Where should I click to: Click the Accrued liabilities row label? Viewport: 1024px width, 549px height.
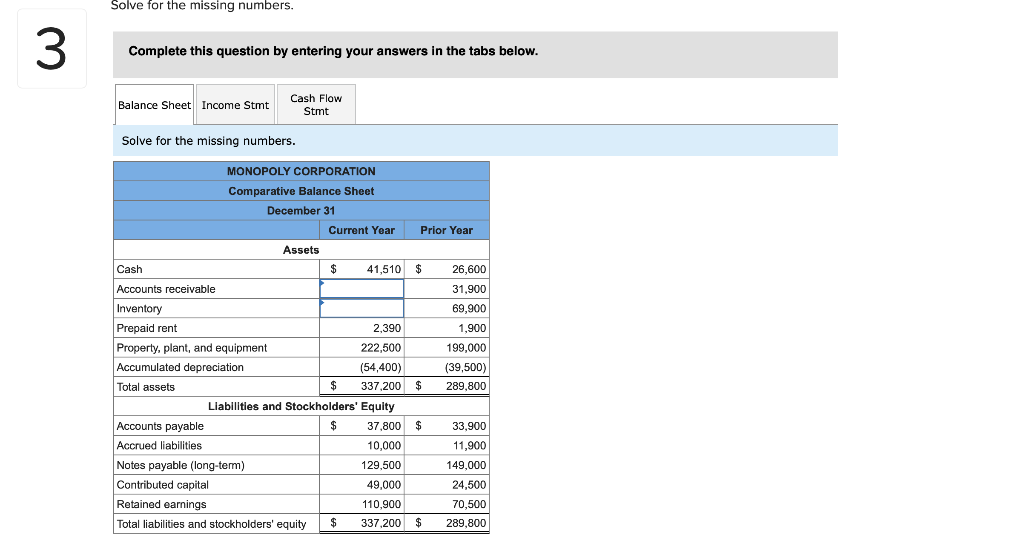(x=159, y=445)
